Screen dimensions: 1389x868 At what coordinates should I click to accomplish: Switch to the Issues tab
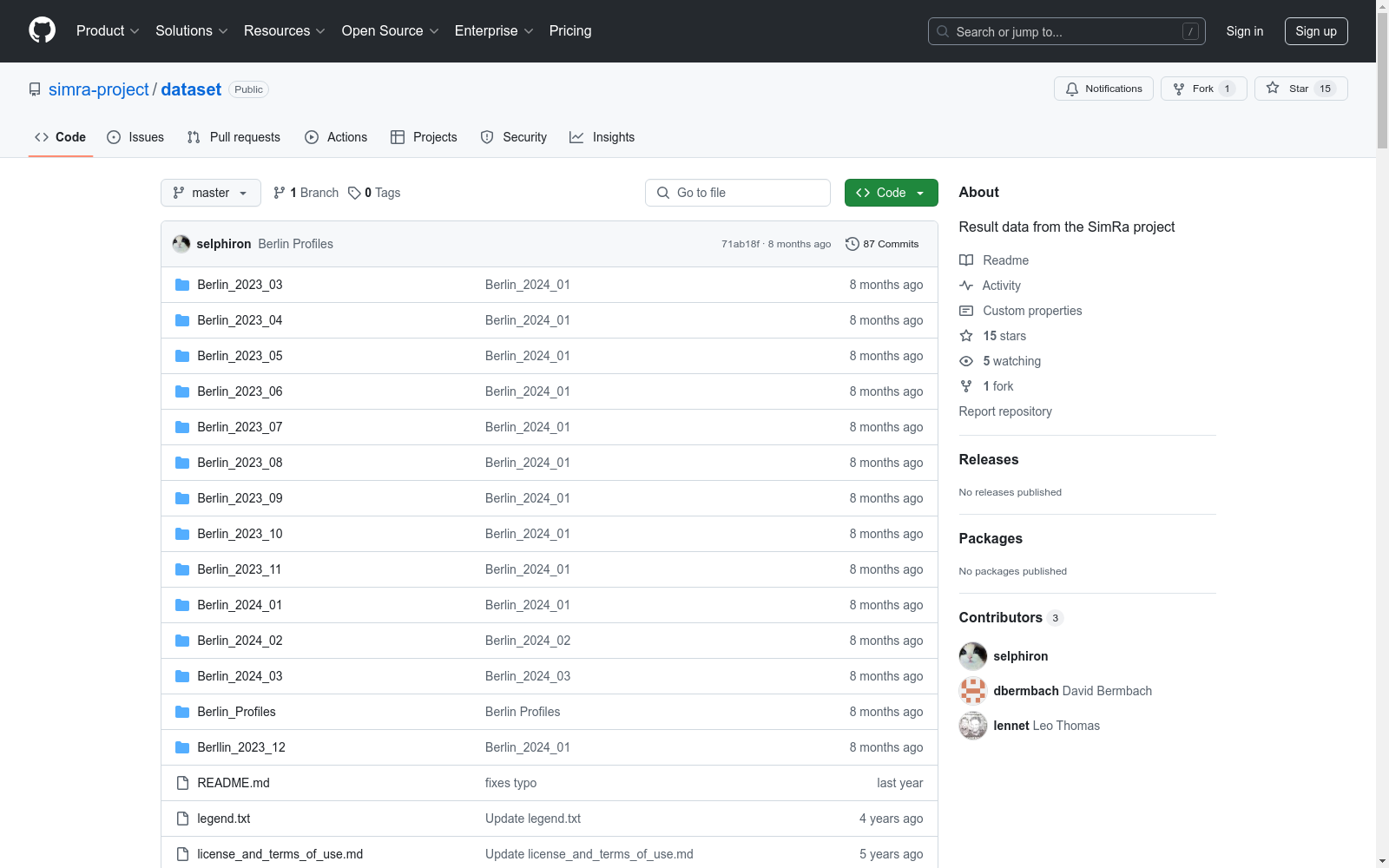click(135, 137)
